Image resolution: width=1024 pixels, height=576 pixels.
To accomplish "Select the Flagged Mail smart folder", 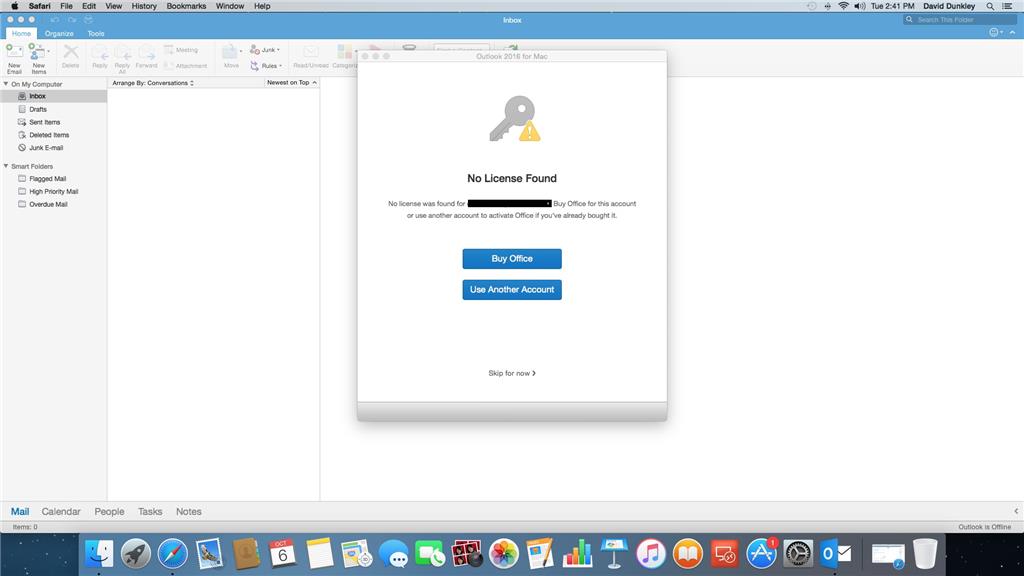I will [54, 178].
